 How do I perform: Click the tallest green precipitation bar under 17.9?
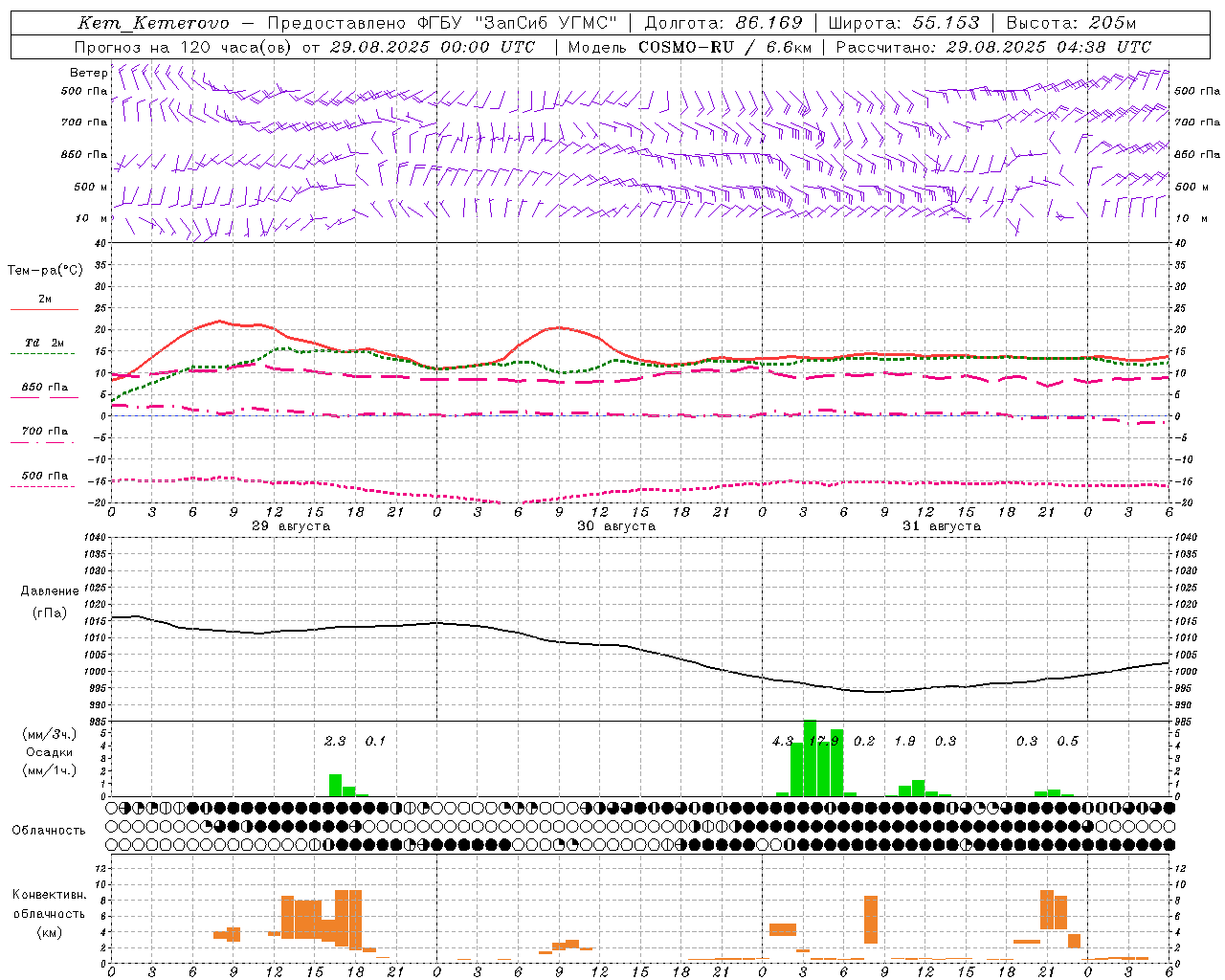pyautogui.click(x=810, y=758)
